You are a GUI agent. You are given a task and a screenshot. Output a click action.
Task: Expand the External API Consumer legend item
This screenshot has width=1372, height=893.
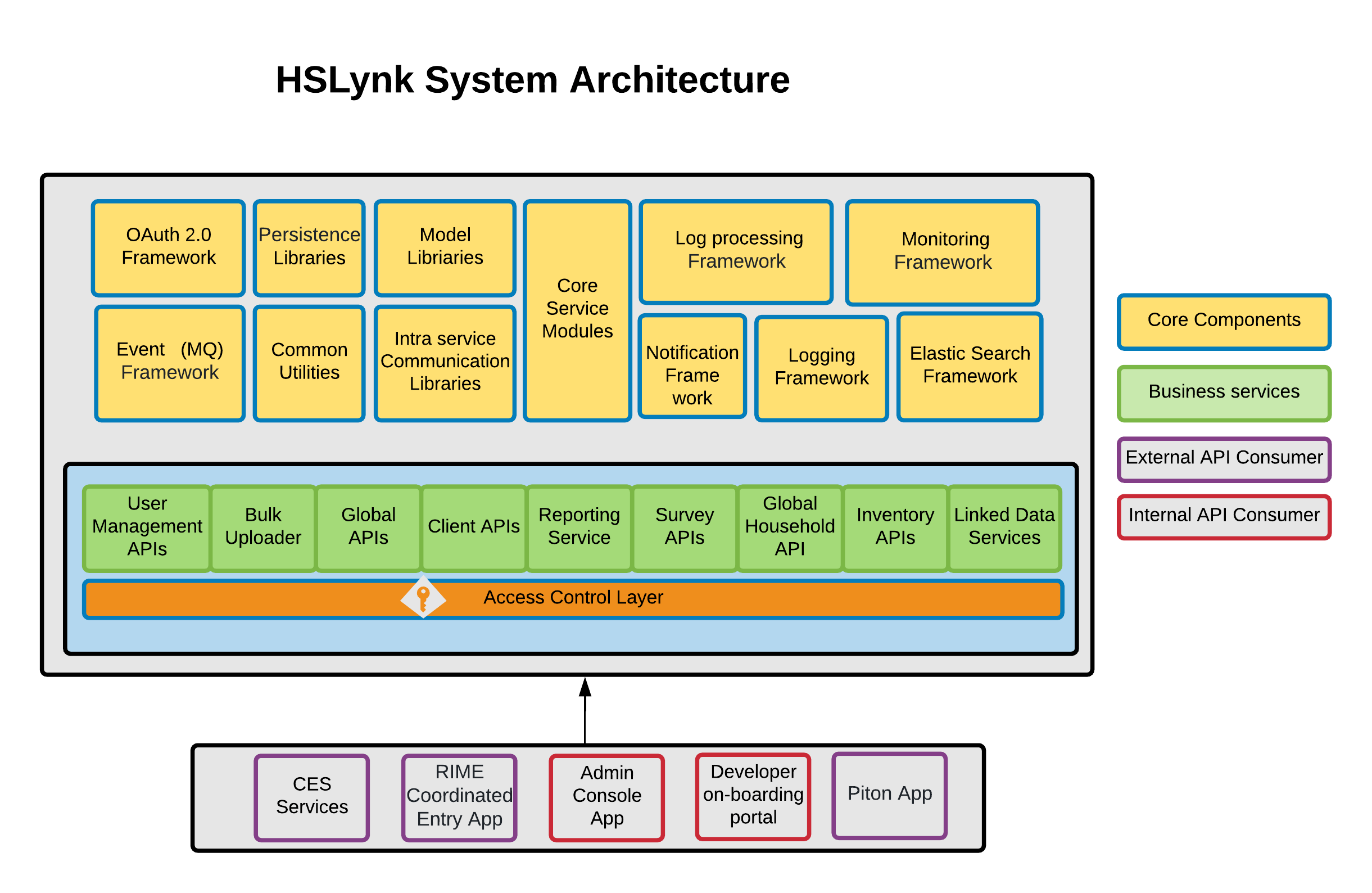(1223, 458)
